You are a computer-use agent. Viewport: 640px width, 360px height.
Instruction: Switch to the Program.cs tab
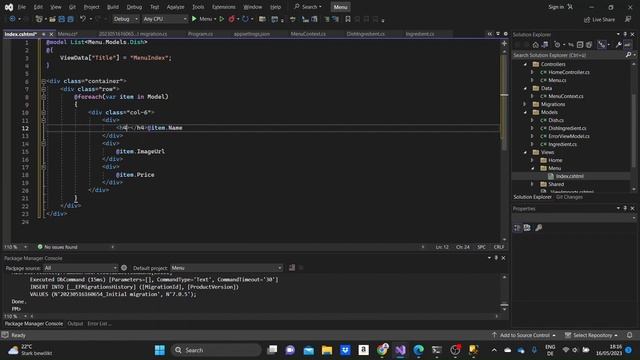coord(200,34)
